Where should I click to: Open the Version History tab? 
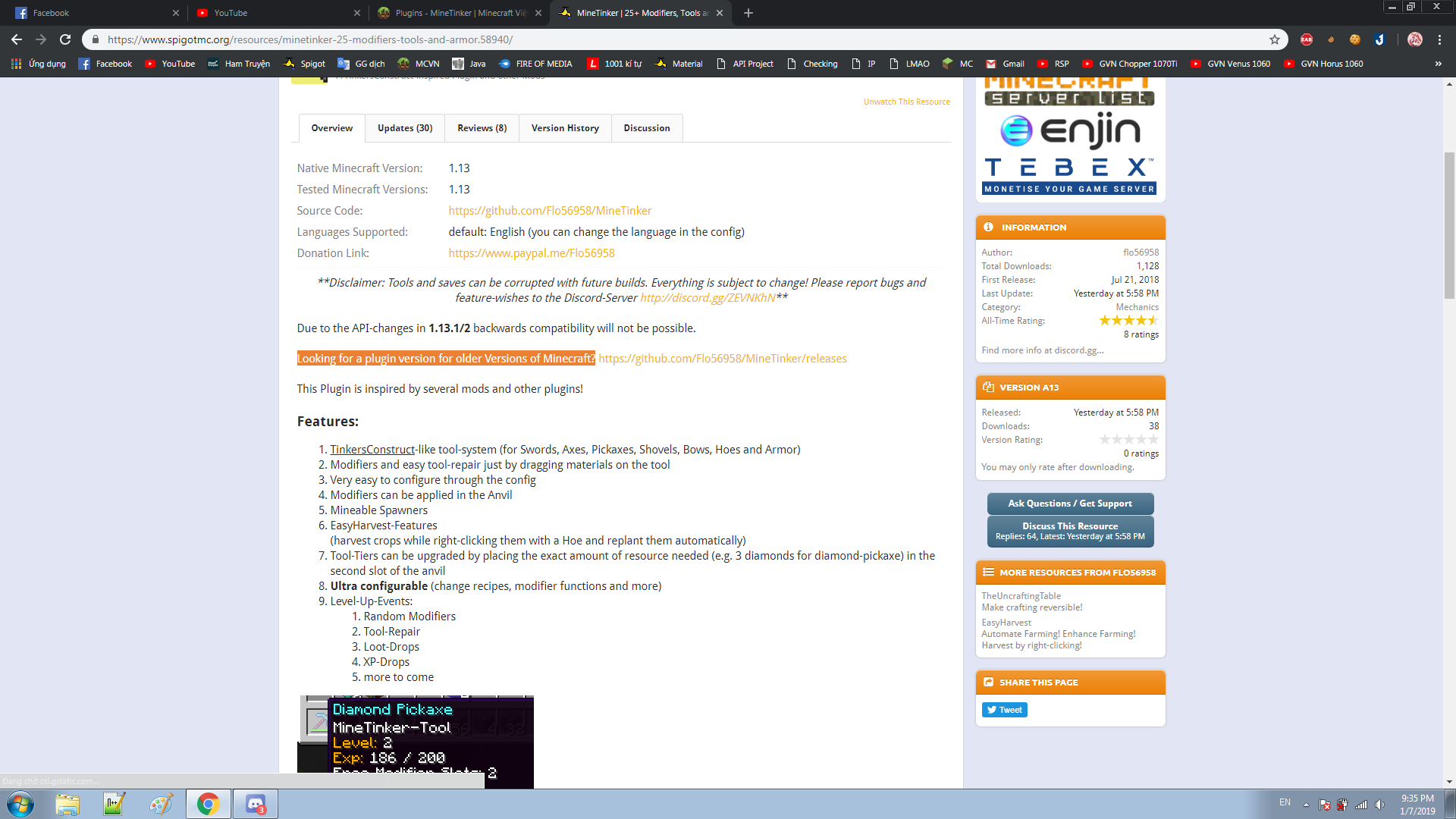[565, 128]
